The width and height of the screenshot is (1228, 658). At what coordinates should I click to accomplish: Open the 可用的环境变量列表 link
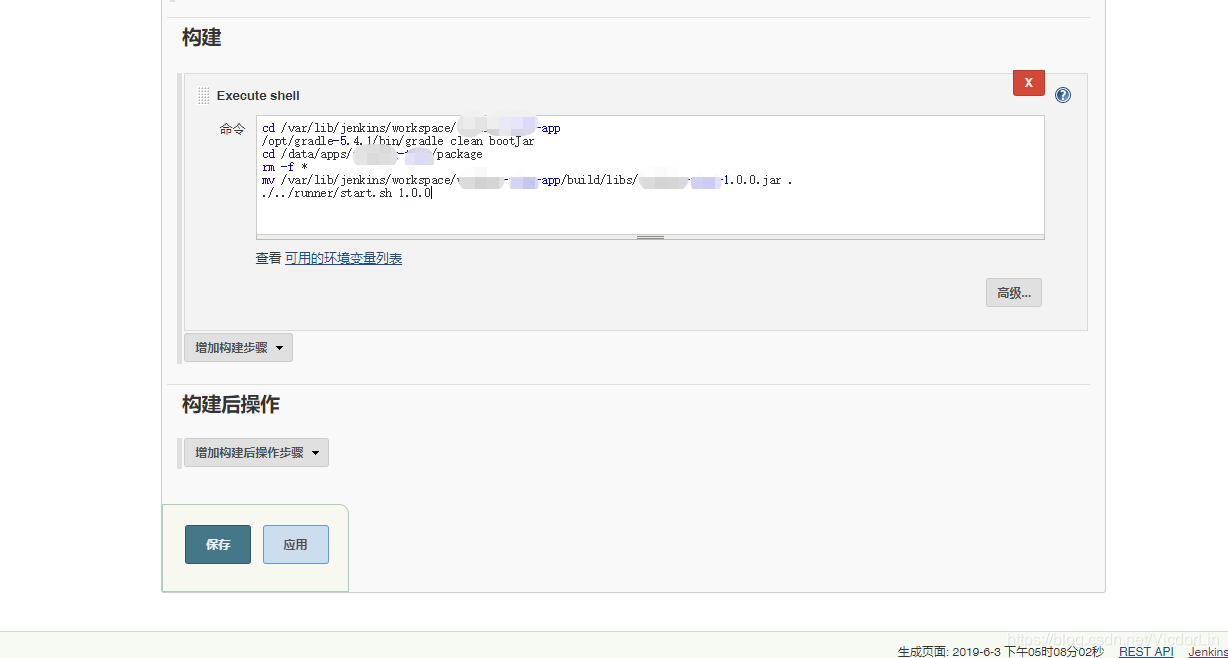[x=344, y=258]
